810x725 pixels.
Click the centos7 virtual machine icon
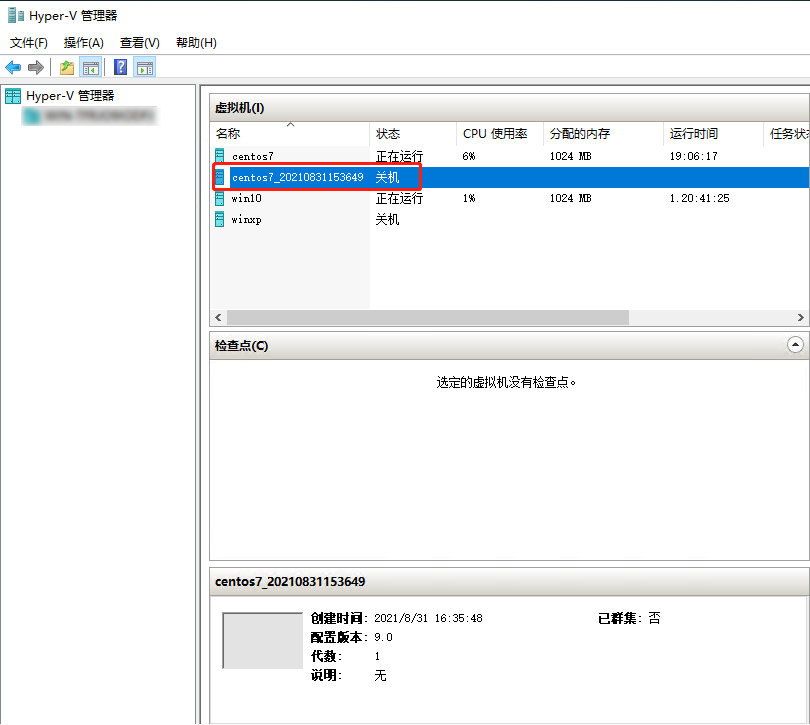(220, 156)
